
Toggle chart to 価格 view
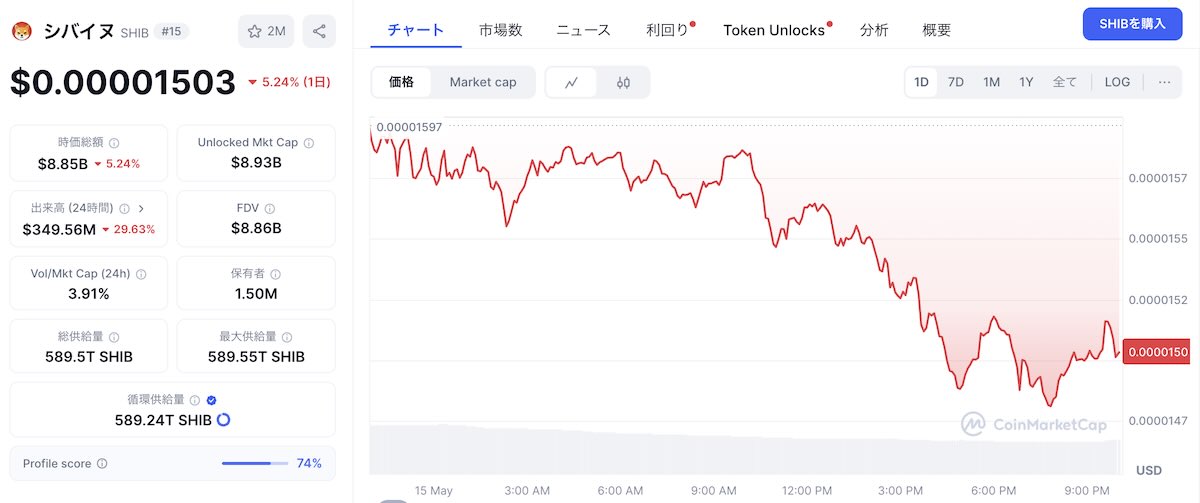coord(402,82)
